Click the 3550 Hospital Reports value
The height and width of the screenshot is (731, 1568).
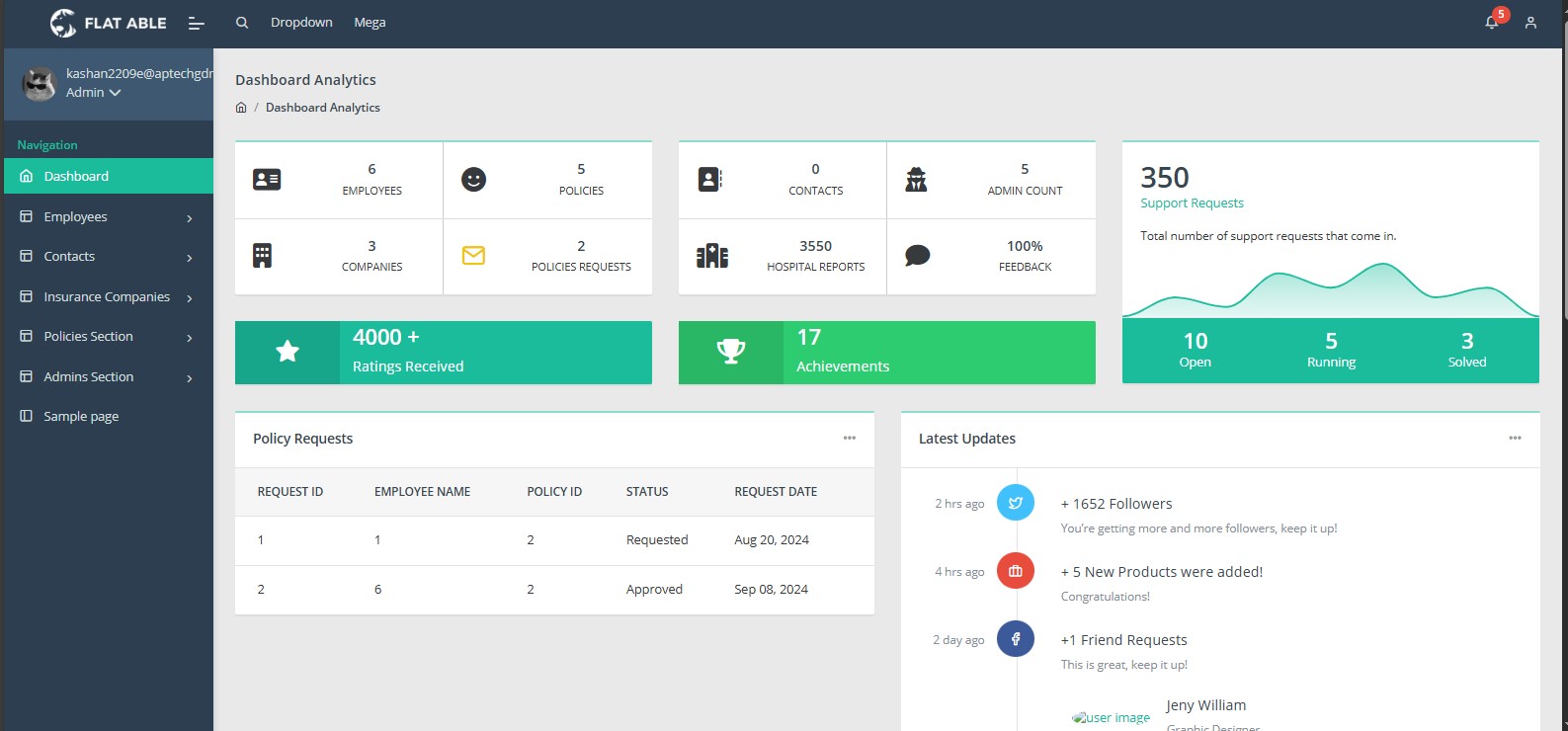click(815, 246)
